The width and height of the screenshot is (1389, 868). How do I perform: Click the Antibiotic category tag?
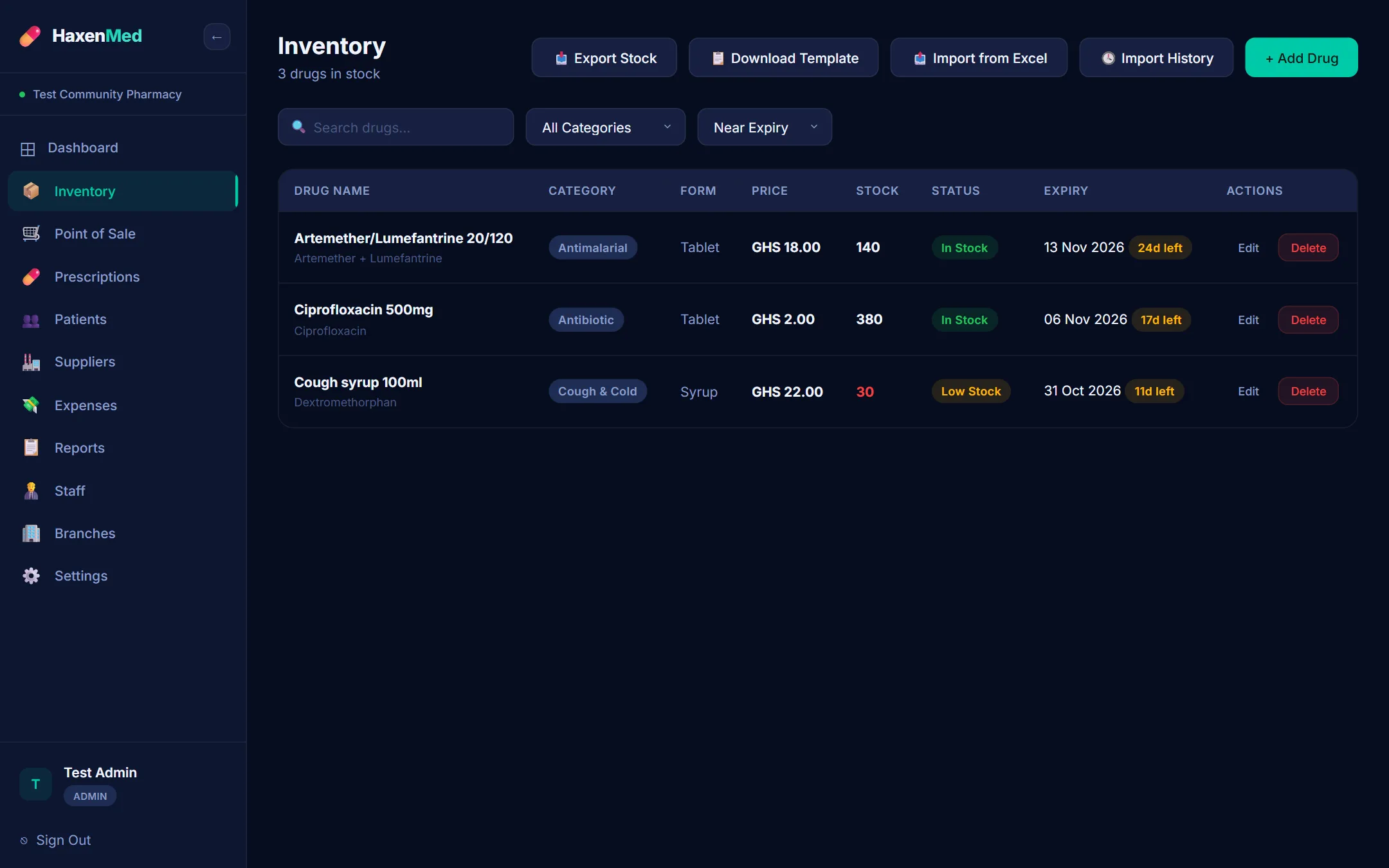point(586,320)
